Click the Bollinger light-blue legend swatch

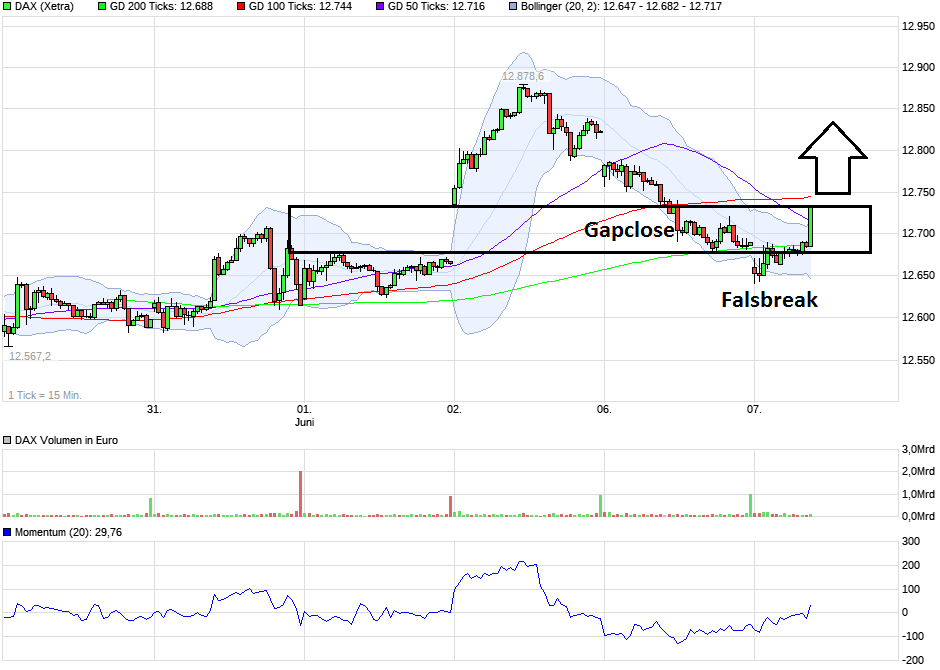point(513,7)
